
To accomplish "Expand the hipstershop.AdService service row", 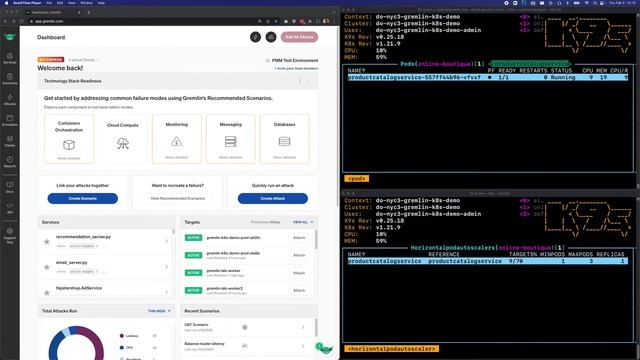I will pyautogui.click(x=167, y=292).
